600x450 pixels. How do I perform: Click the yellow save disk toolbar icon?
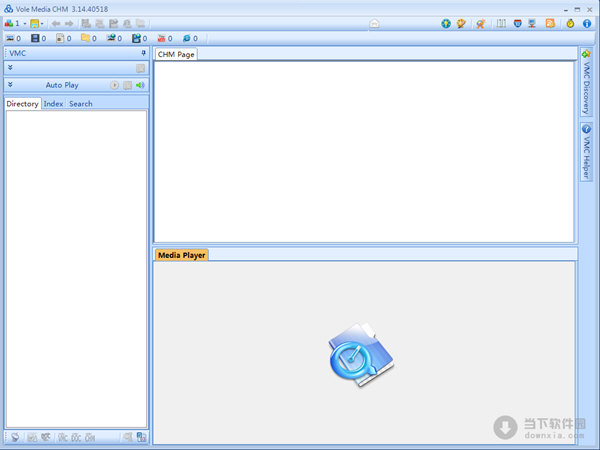tap(34, 24)
